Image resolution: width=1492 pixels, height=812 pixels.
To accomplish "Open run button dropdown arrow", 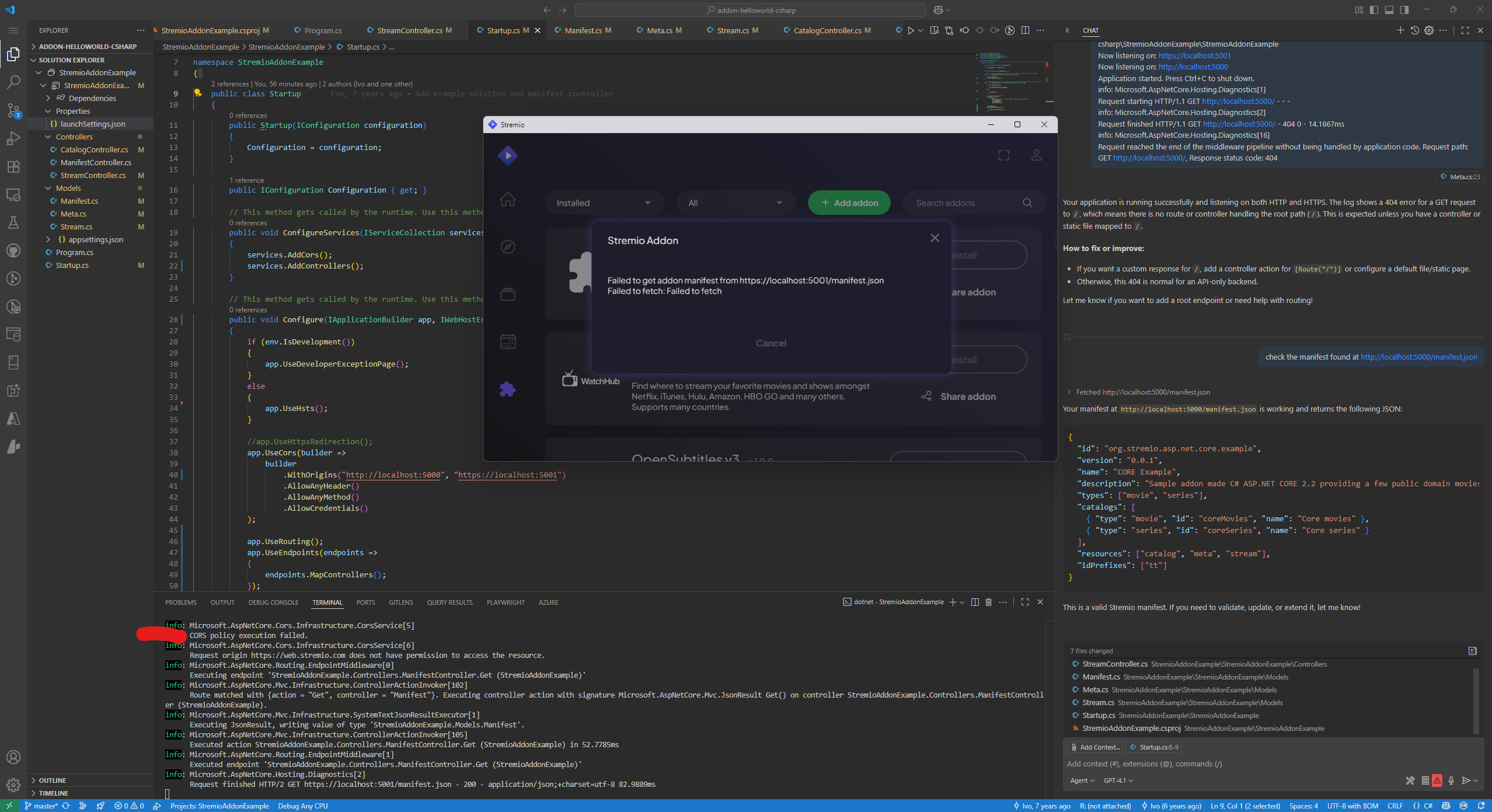I will coord(921,30).
